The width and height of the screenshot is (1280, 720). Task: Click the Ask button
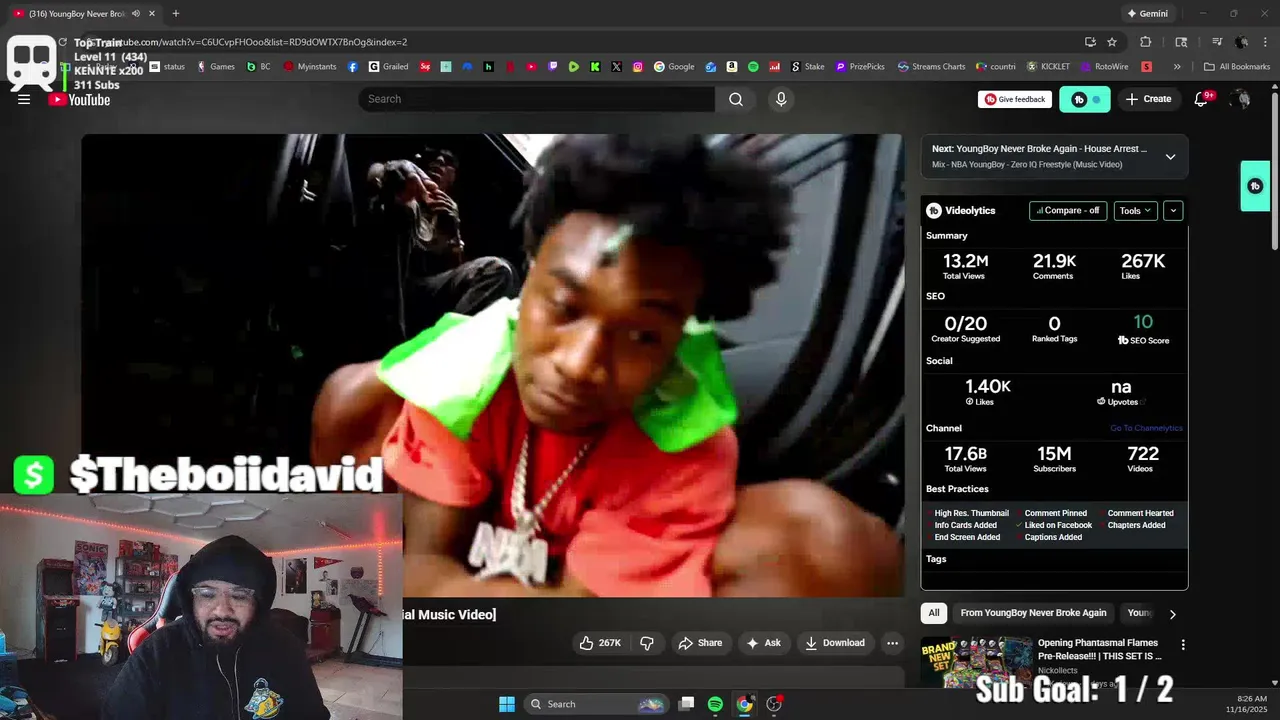point(764,643)
